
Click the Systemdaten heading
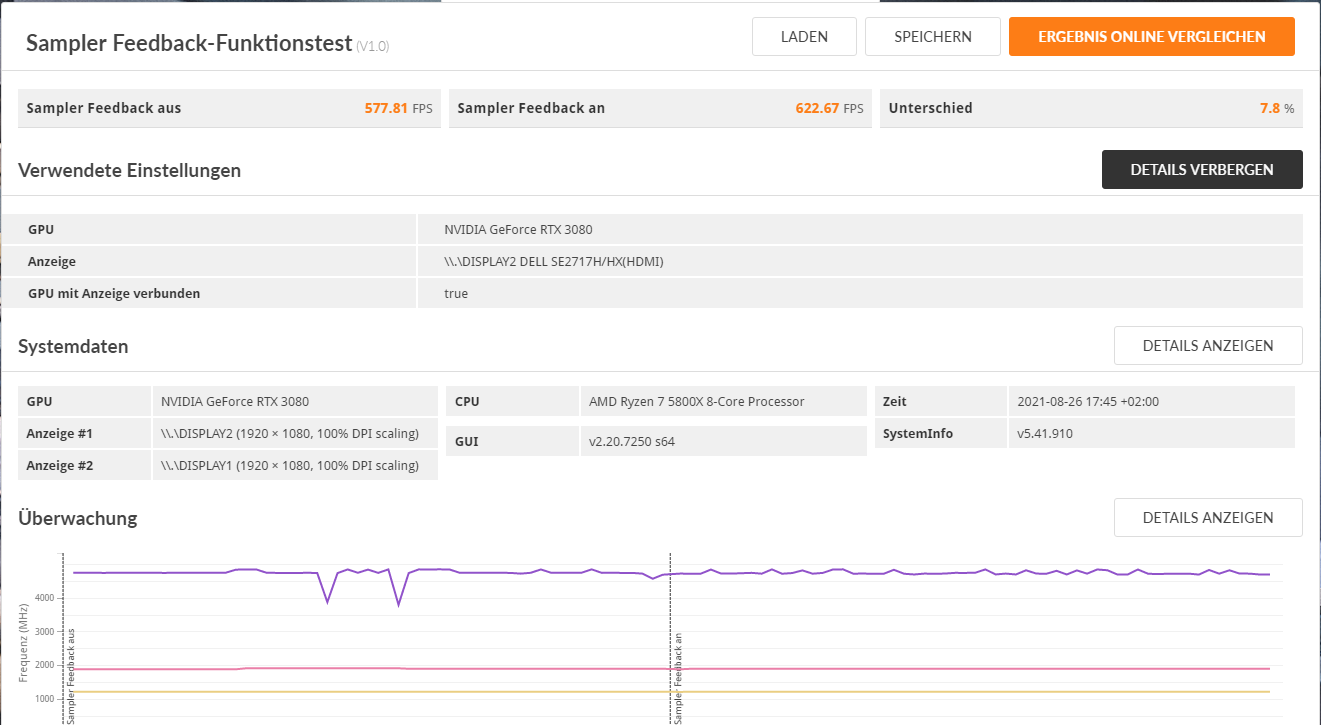click(73, 347)
